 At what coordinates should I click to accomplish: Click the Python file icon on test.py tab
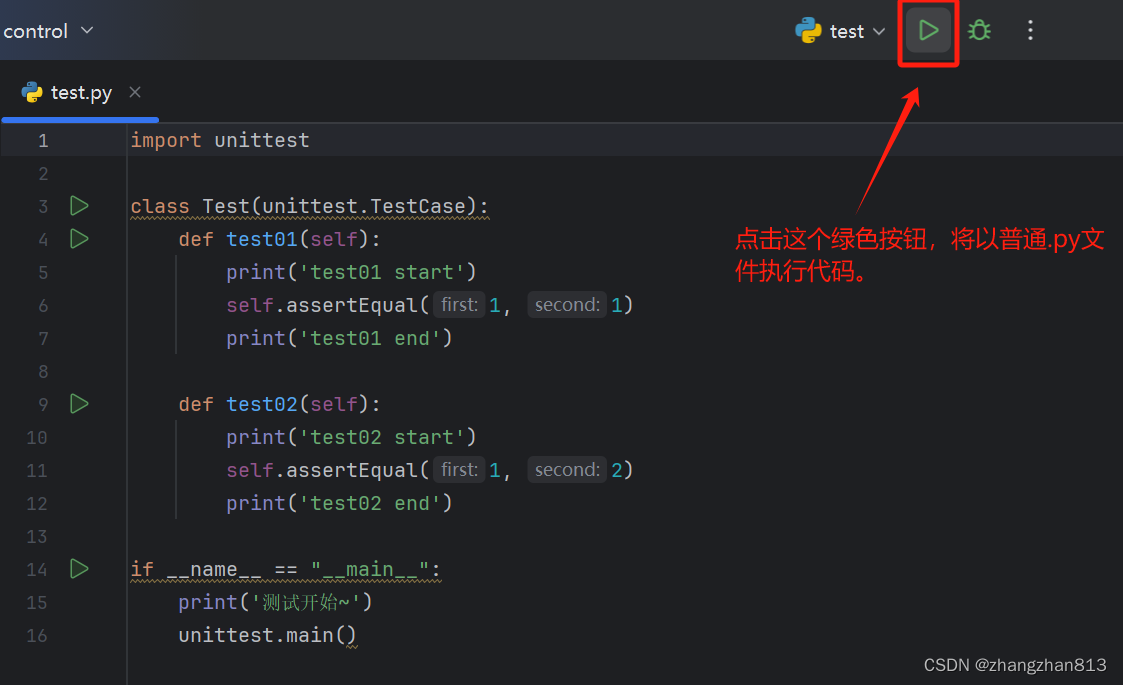(32, 92)
